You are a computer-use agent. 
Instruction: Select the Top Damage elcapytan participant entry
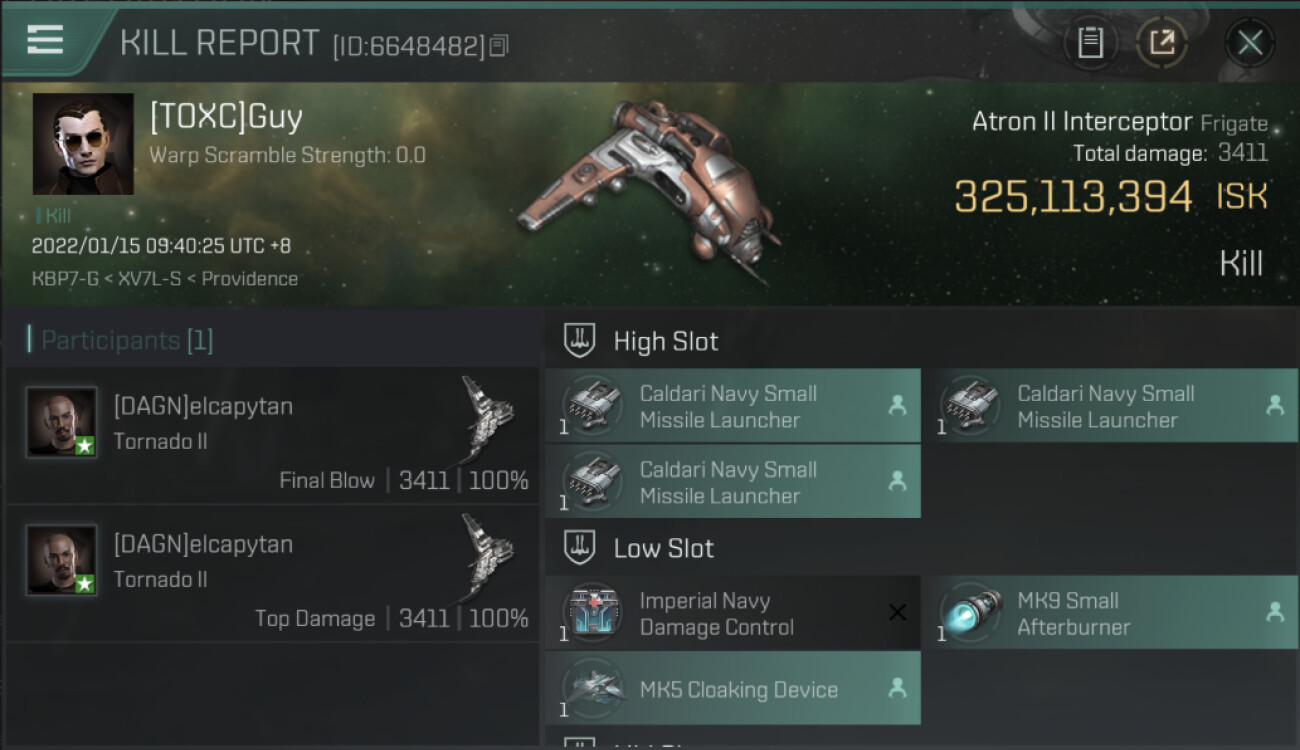pyautogui.click(x=272, y=573)
